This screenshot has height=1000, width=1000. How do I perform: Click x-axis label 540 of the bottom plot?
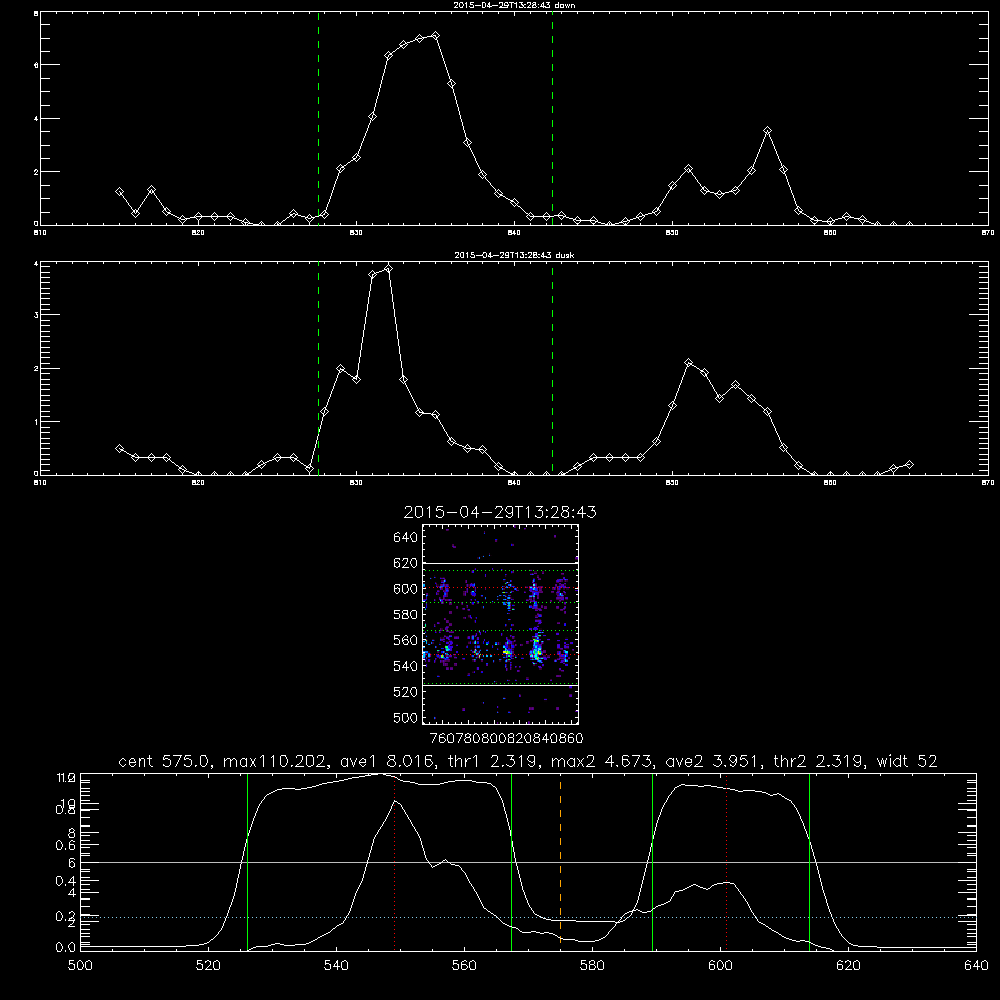coord(336,966)
